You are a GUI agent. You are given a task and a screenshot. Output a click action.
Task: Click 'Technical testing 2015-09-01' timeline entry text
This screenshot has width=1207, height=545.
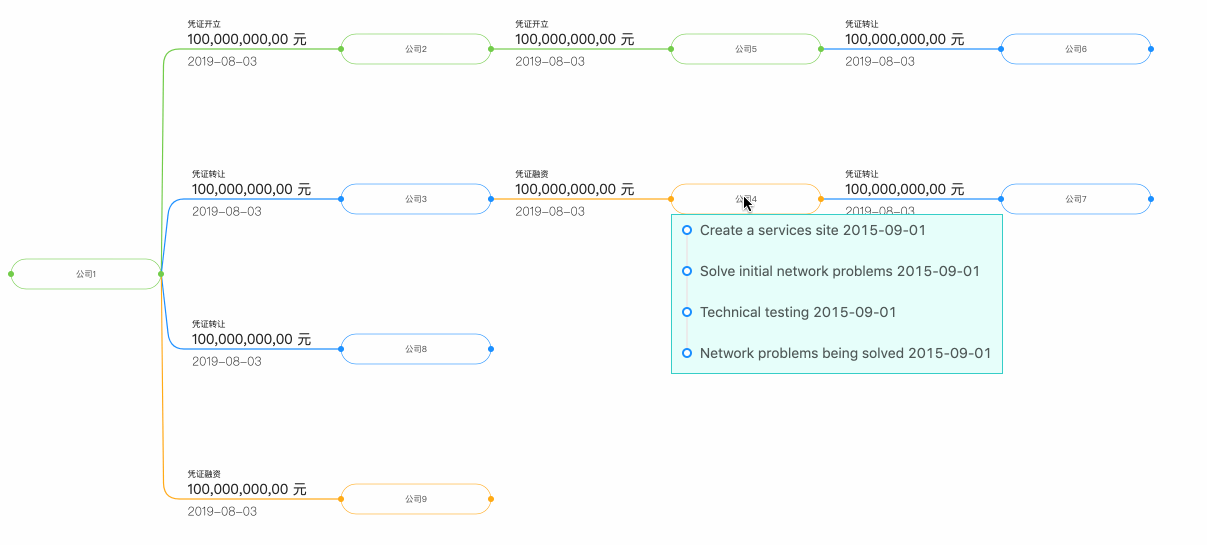pyautogui.click(x=798, y=312)
